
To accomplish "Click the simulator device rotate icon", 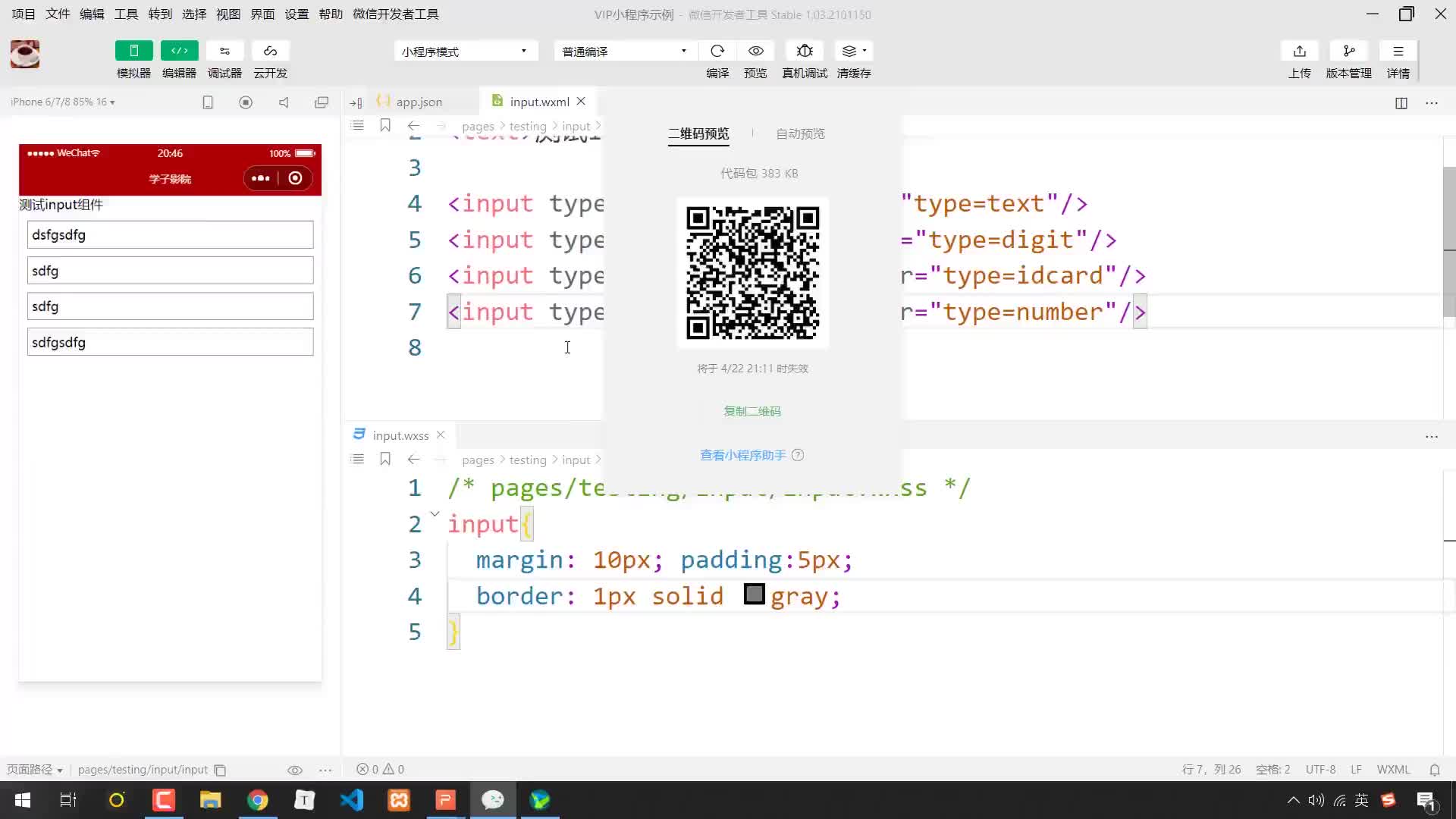I will tap(208, 102).
